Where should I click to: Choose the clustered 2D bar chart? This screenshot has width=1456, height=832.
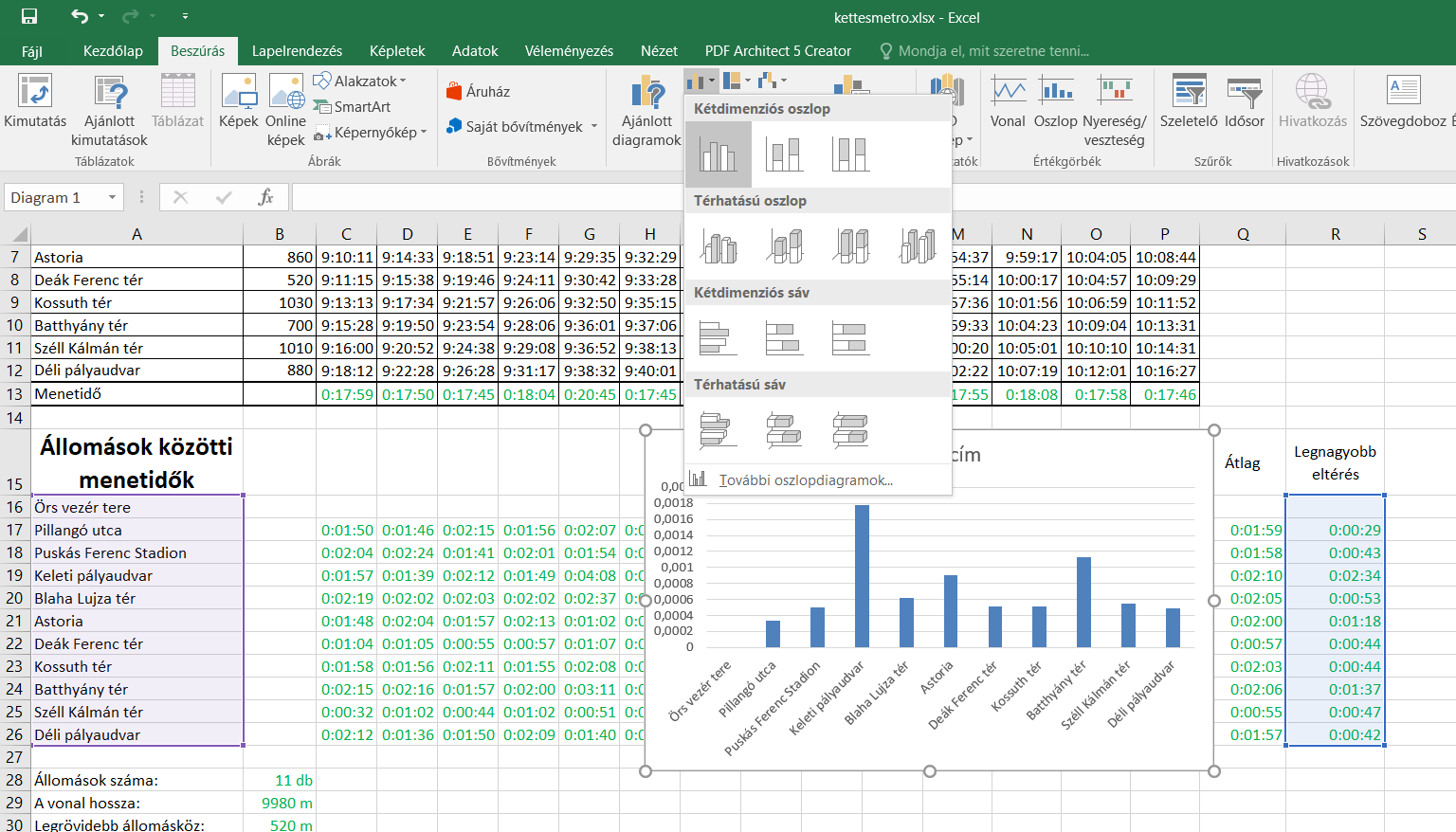[718, 338]
